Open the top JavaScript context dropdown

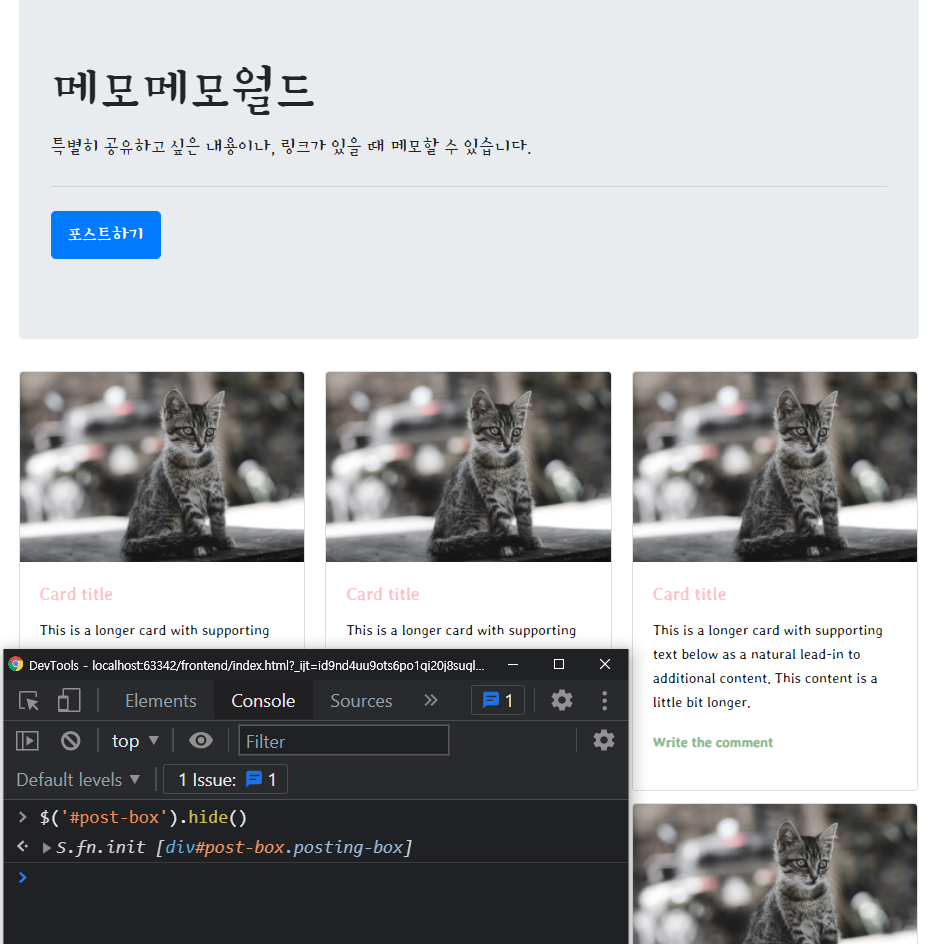135,741
